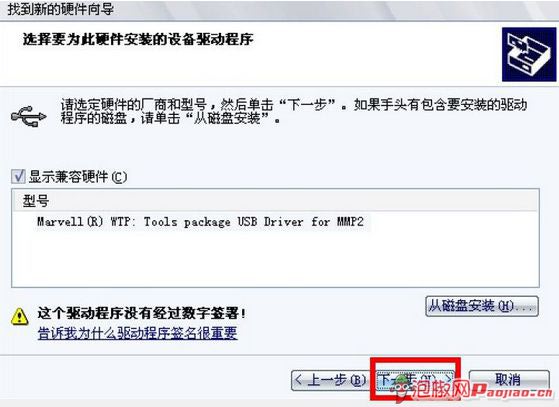Screen dimensions: 559x407
Task: Click the hardware wizard icon in header
Action: pos(529,55)
